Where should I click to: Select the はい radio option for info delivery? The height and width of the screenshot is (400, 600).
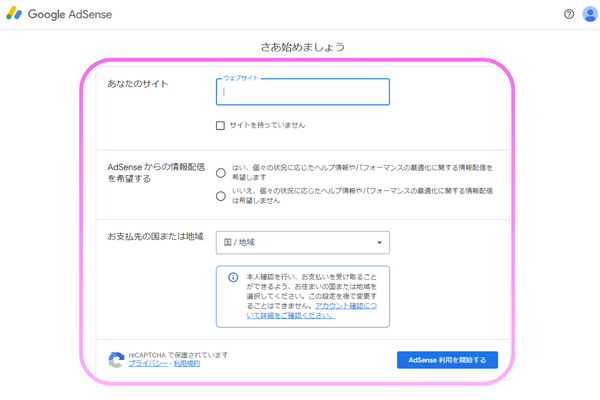221,173
